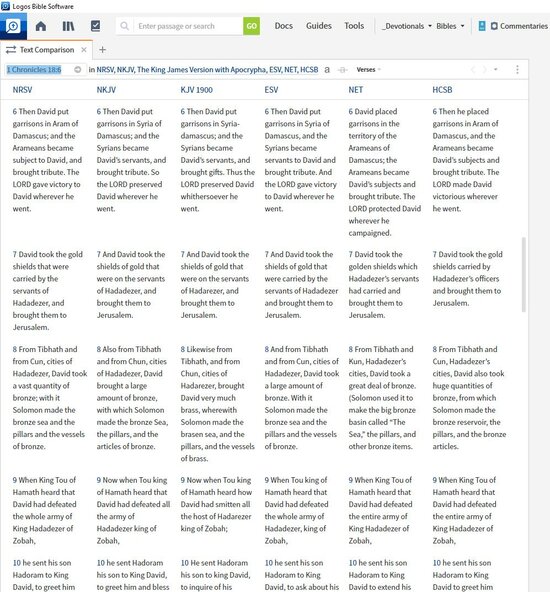Click the green GO button
Screen dimensions: 550x592
pyautogui.click(x=251, y=26)
